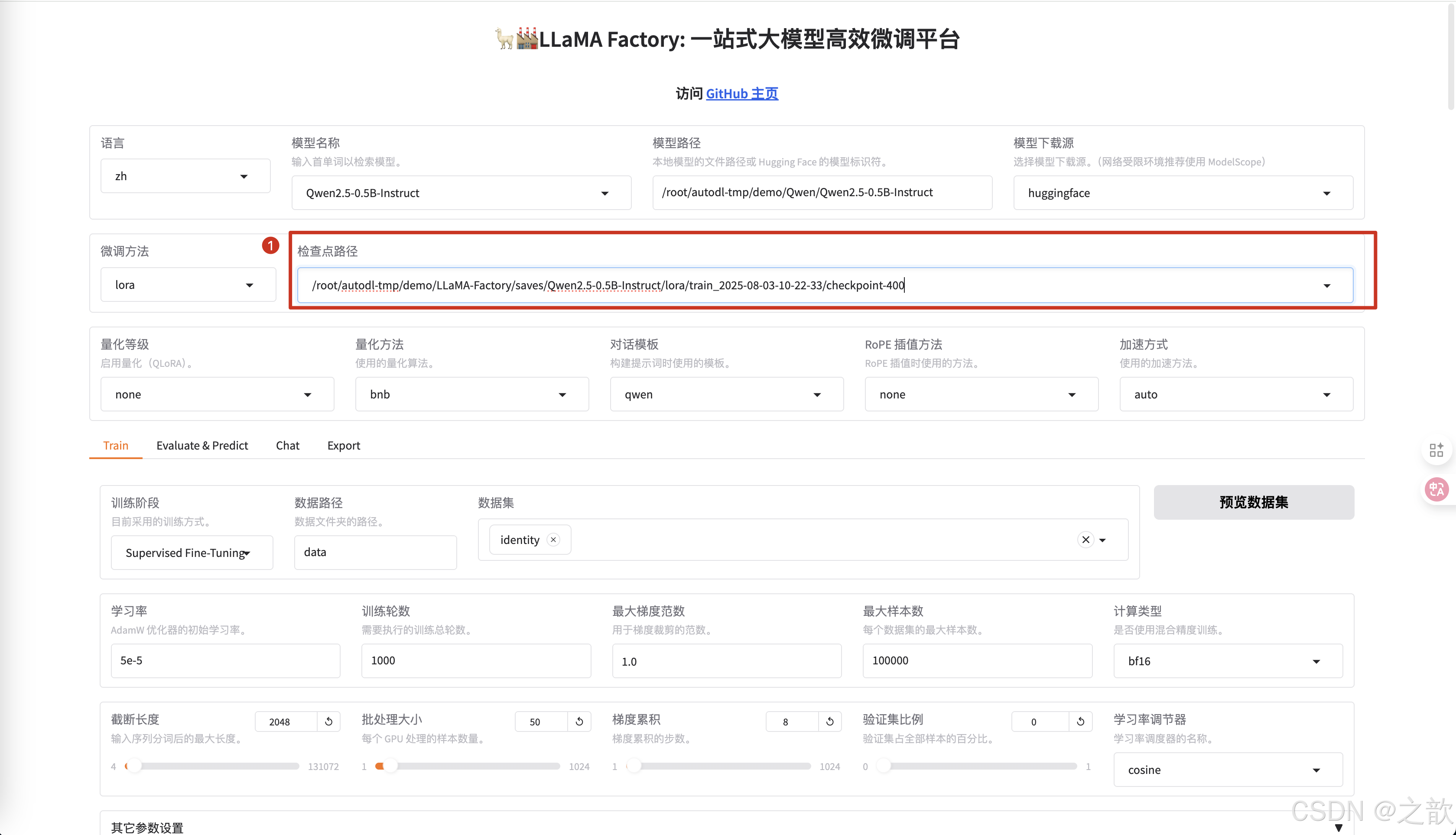The width and height of the screenshot is (1456, 835).
Task: Switch to the Export tab
Action: pyautogui.click(x=344, y=446)
